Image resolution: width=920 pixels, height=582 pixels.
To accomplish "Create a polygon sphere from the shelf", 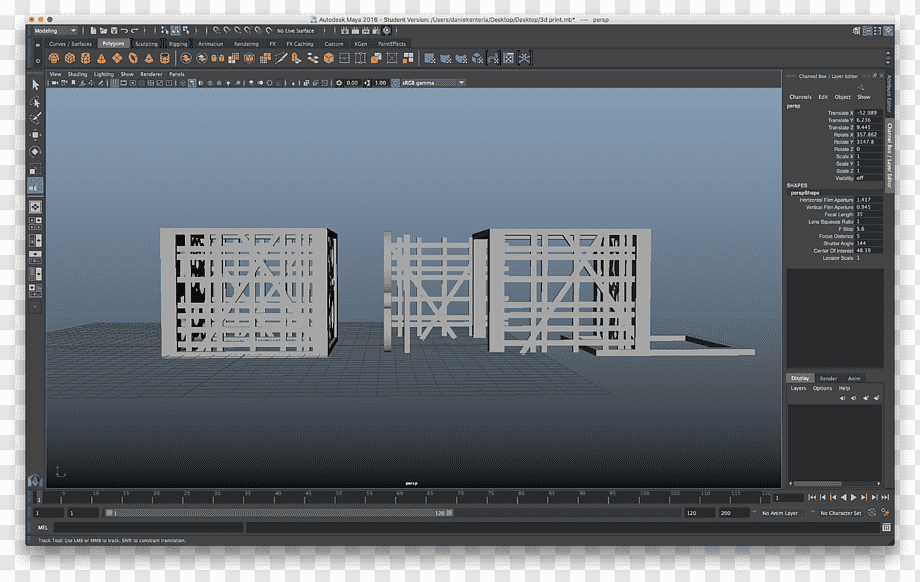I will coord(54,58).
